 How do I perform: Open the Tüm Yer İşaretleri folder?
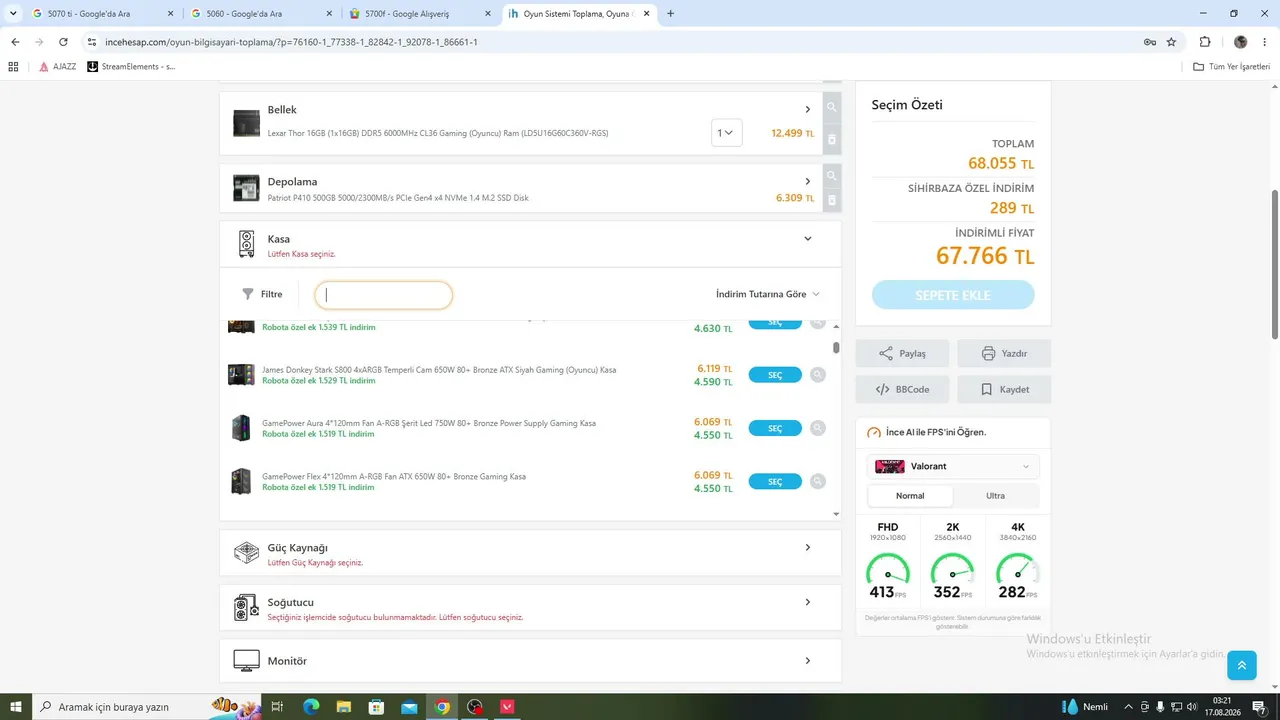pos(1231,67)
